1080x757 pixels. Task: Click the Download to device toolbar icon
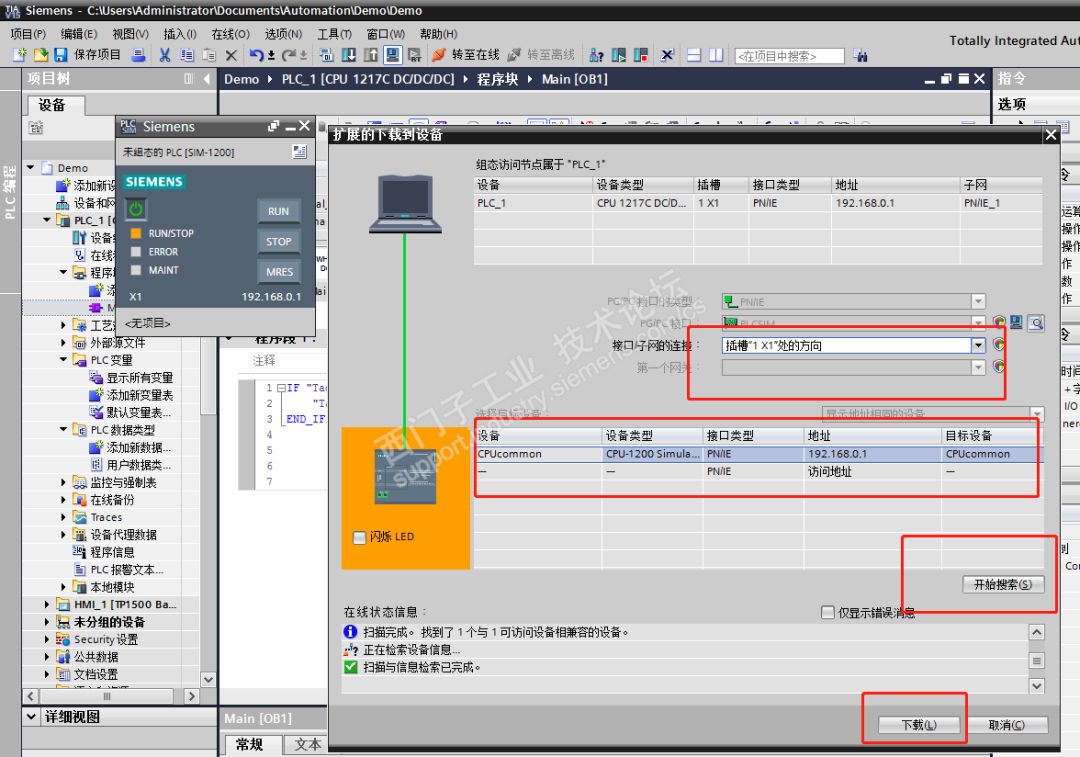coord(349,55)
